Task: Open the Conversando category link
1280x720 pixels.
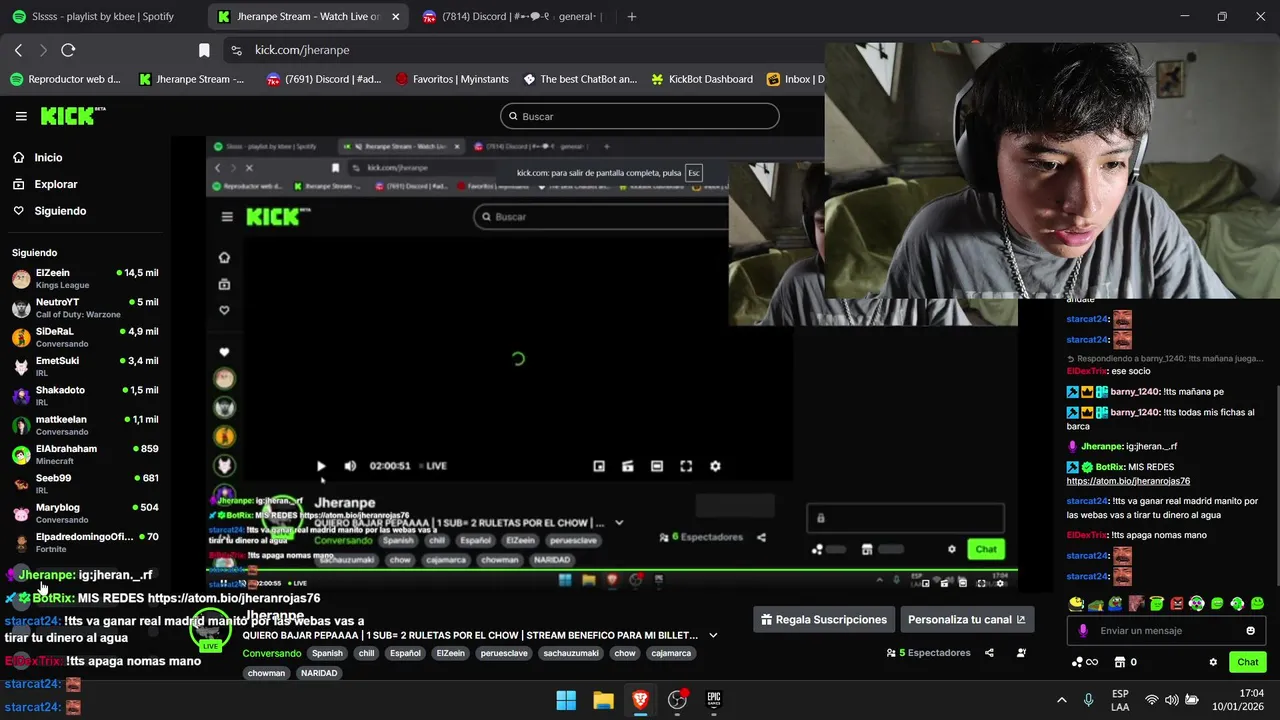Action: pyautogui.click(x=272, y=653)
